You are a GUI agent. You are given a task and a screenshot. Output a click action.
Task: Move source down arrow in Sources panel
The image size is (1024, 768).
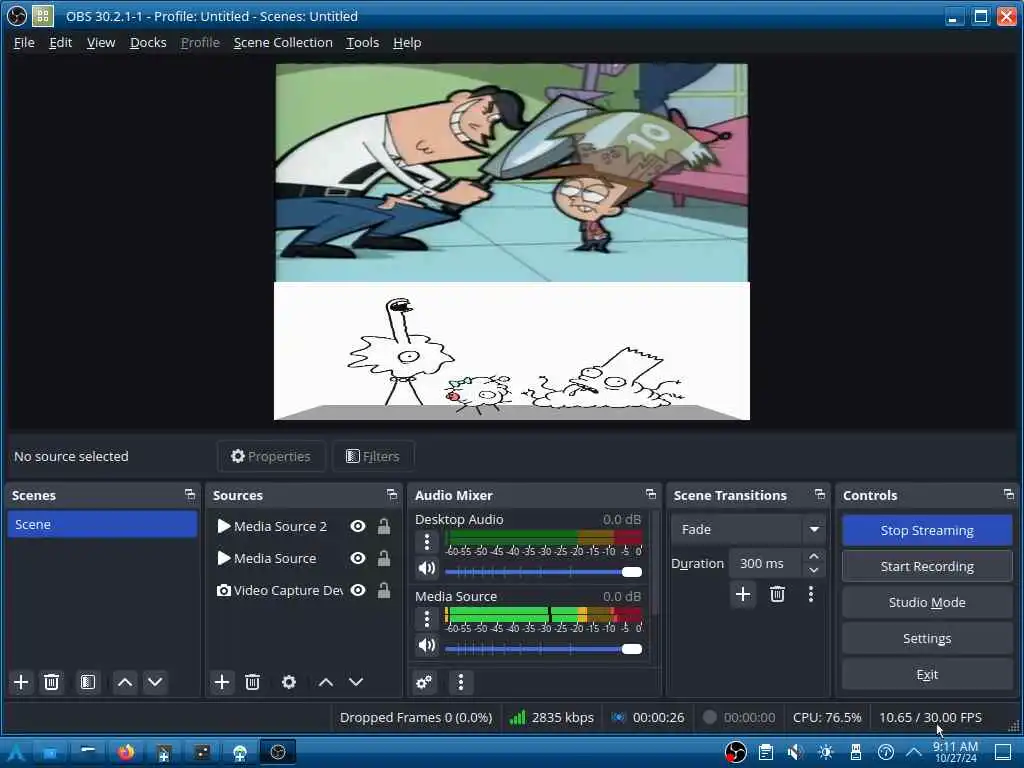click(x=356, y=682)
